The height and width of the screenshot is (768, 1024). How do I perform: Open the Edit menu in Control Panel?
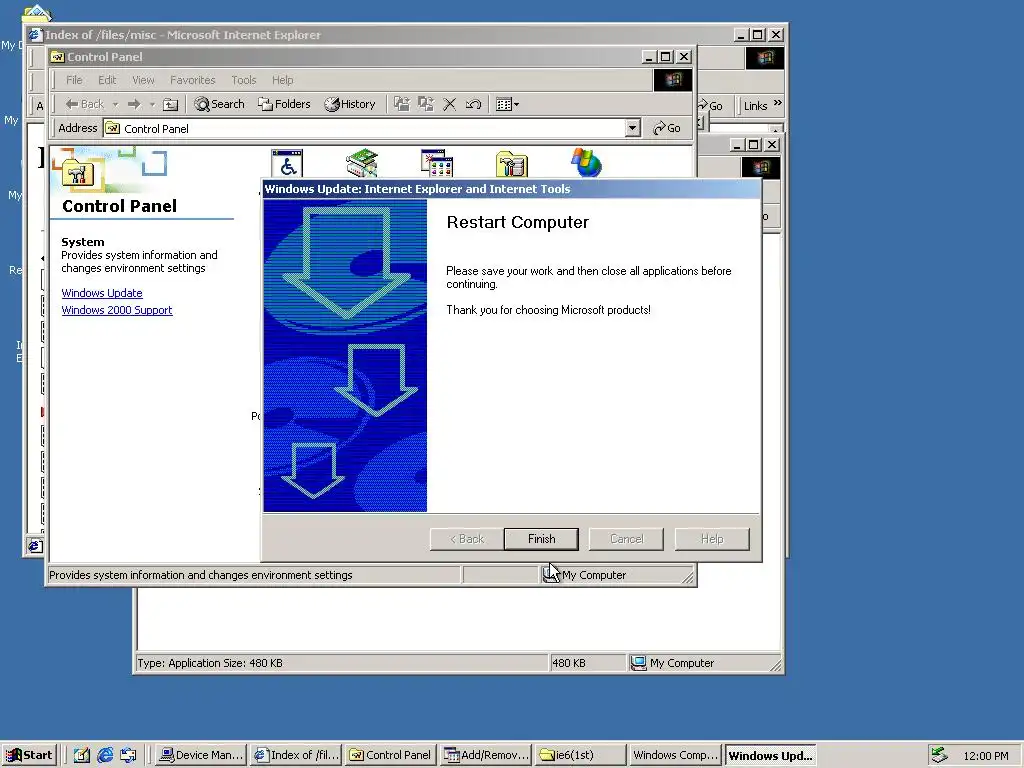coord(107,80)
